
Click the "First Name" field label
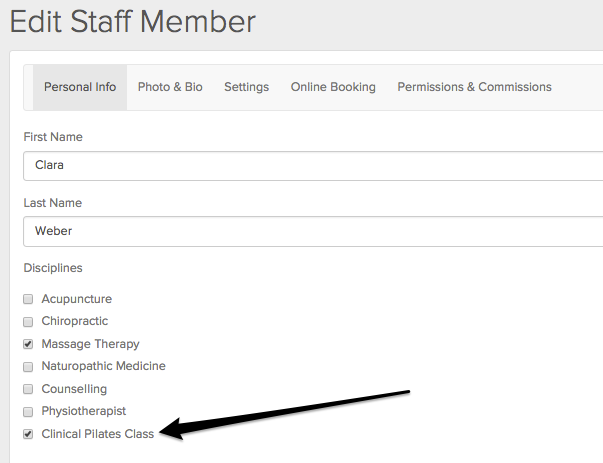53,136
